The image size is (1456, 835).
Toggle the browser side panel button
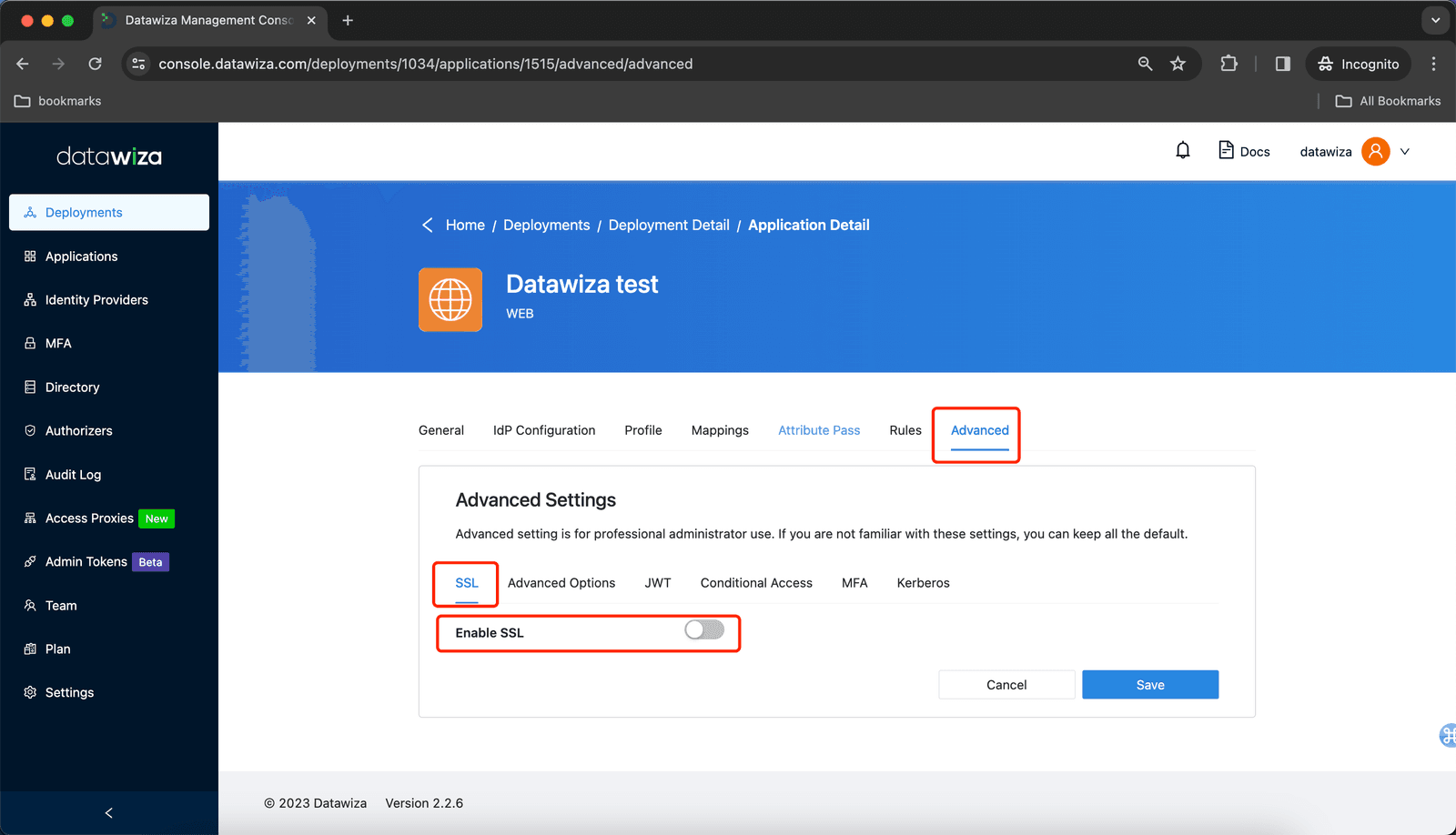1282,64
